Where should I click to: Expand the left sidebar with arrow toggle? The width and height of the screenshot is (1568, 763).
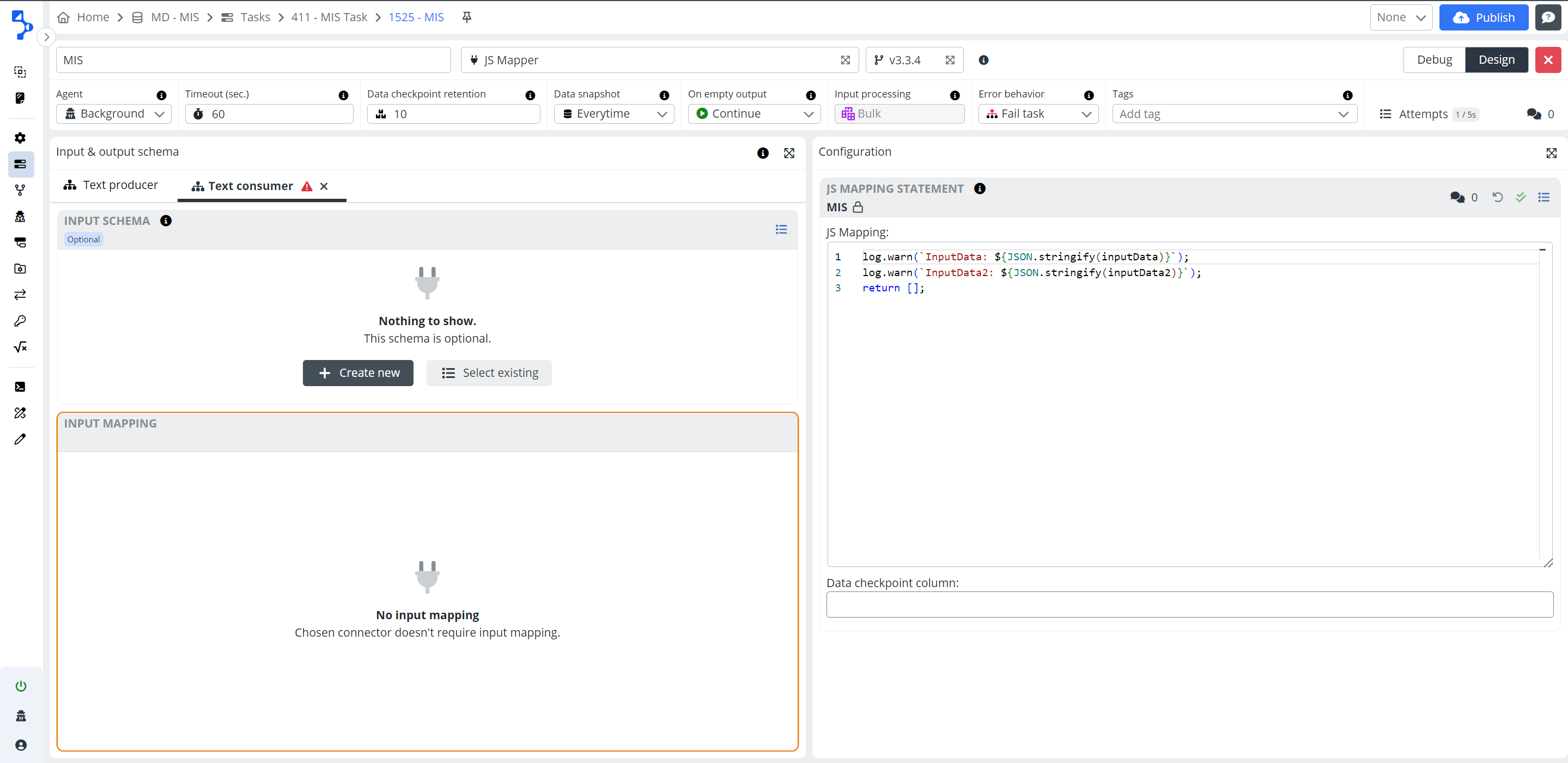(x=46, y=37)
